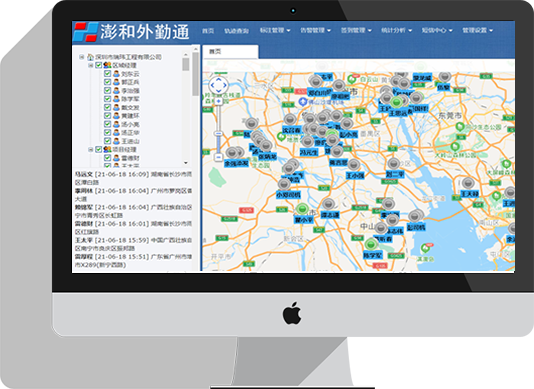Toggle the 区域经理 group checkbox
The height and width of the screenshot is (389, 534).
pos(99,65)
